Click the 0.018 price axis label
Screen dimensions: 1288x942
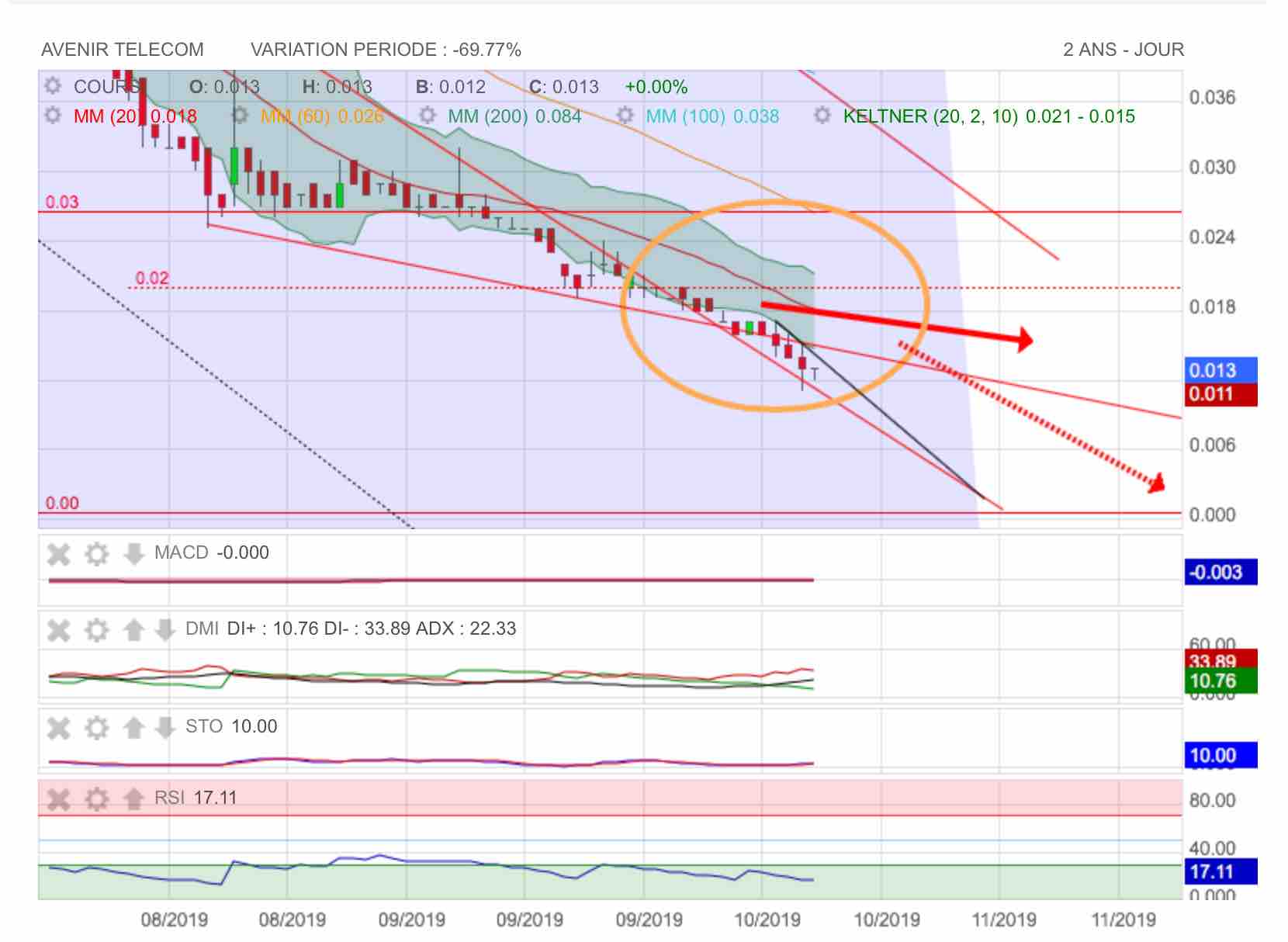pos(1213,308)
